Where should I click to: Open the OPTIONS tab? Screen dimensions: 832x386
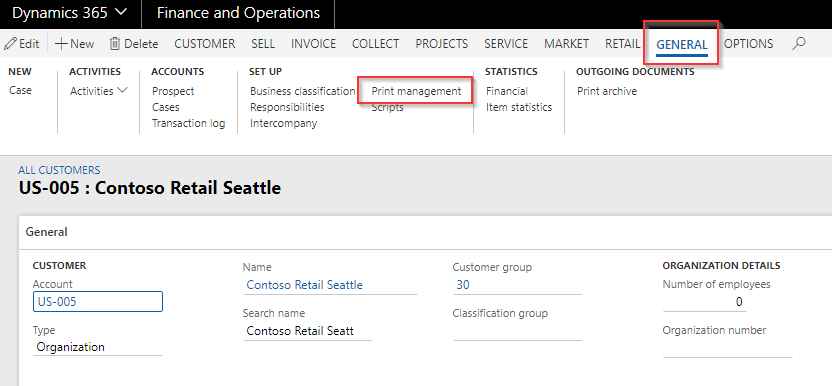pos(749,44)
